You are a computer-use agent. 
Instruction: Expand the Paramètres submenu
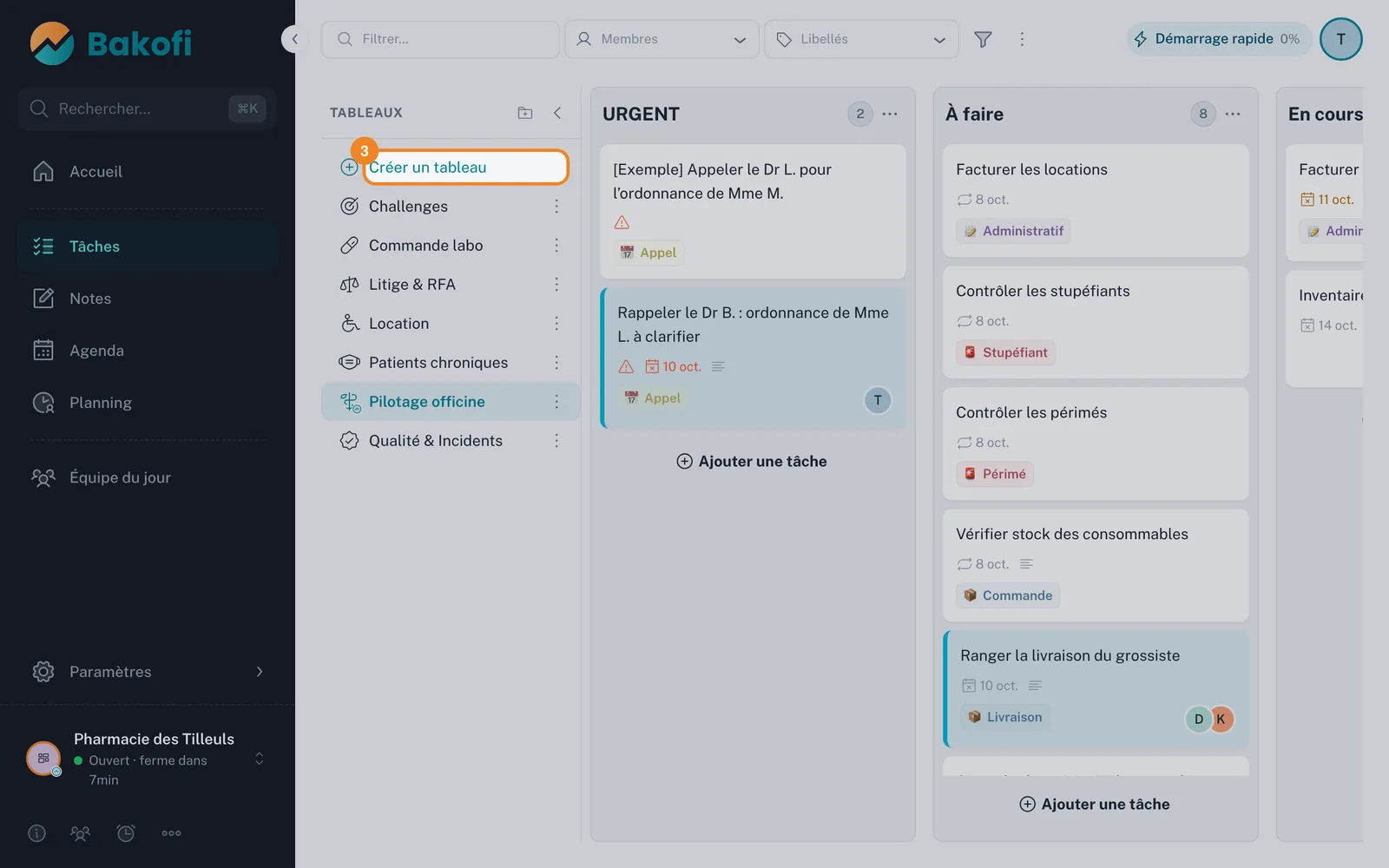tap(148, 672)
